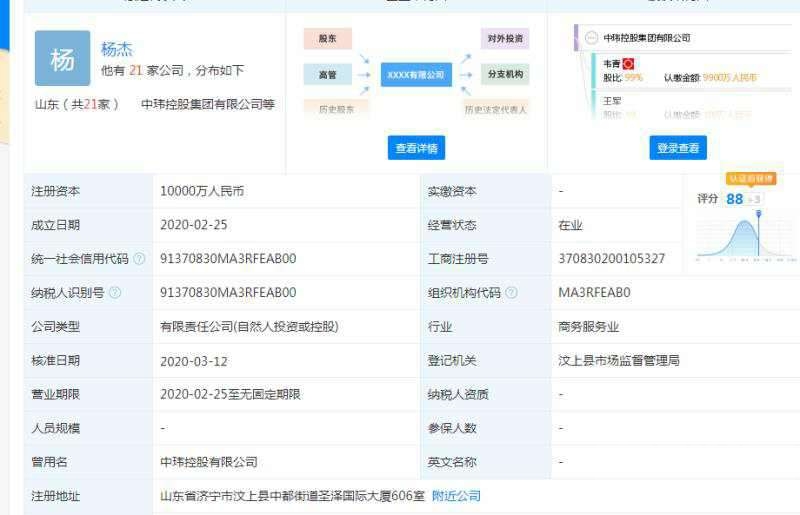Click the 登录查看 button
Image resolution: width=800 pixels, height=515 pixels.
coord(677,148)
